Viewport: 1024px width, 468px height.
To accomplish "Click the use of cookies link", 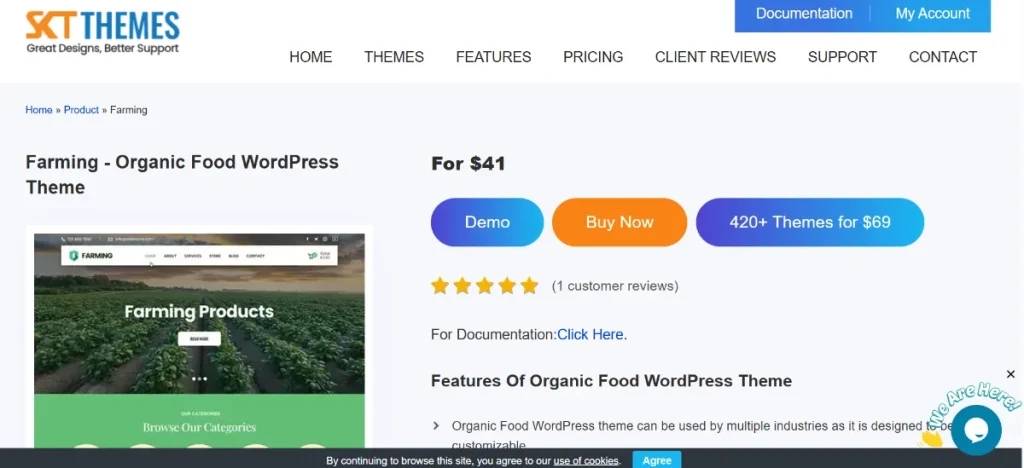I will [586, 461].
